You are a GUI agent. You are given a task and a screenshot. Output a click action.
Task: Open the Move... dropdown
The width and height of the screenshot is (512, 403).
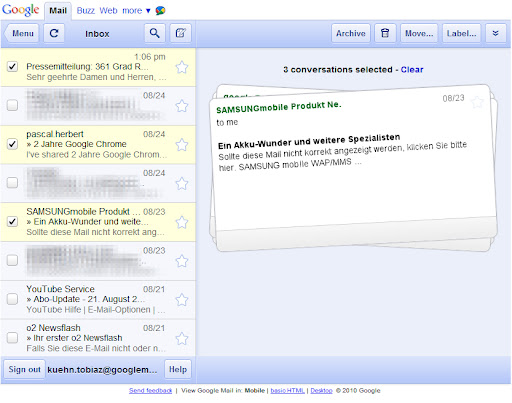(x=419, y=33)
